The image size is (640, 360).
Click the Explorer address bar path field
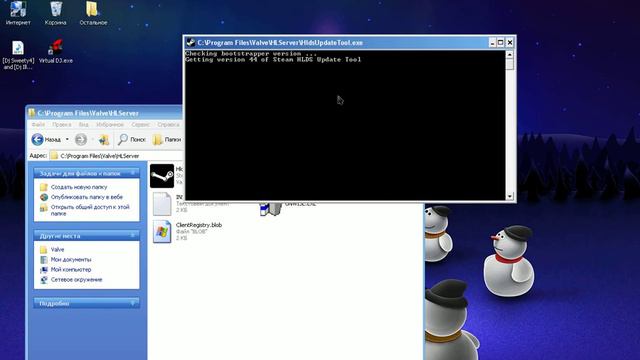point(116,156)
